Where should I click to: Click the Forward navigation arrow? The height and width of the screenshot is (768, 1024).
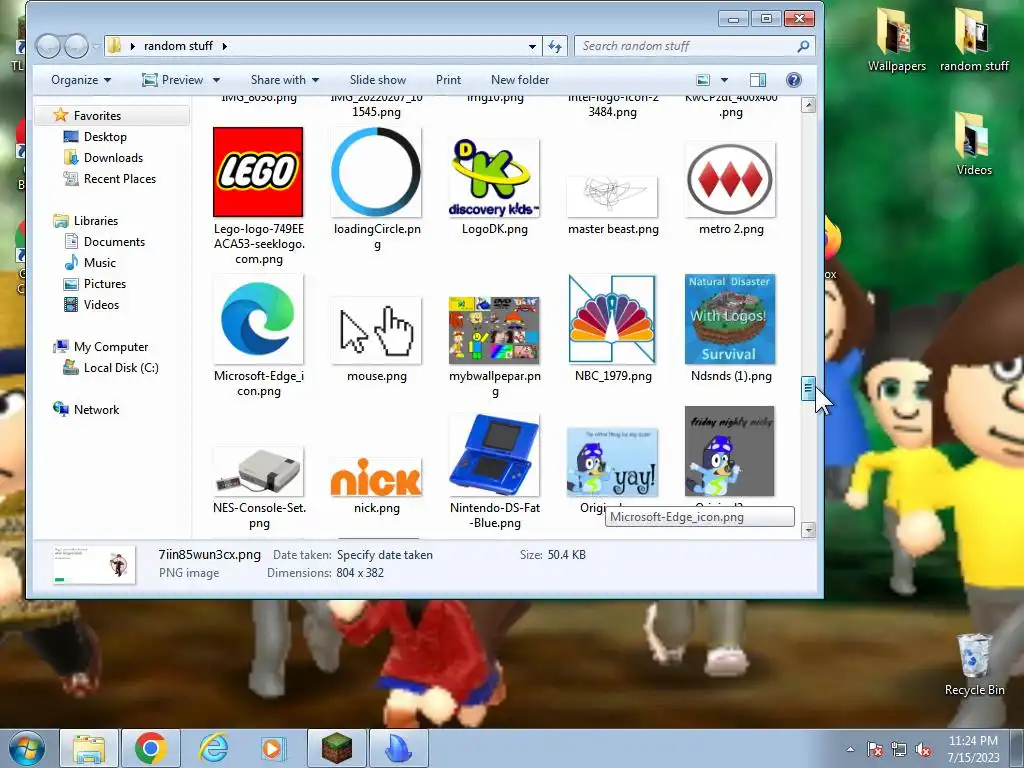coord(76,46)
